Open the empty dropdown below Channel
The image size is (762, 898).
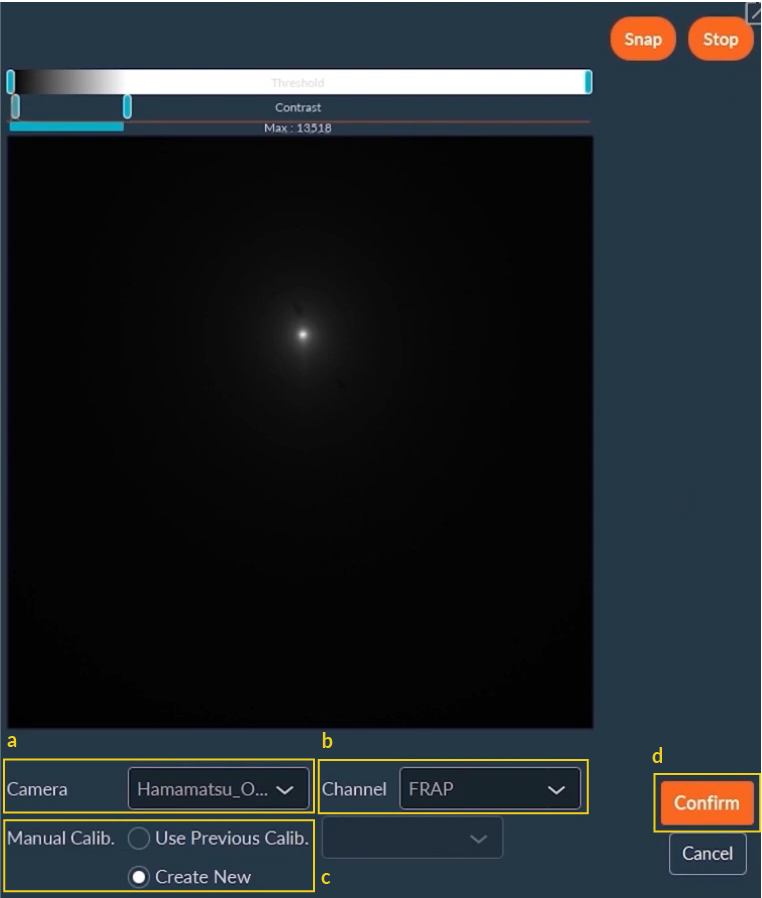click(x=412, y=838)
